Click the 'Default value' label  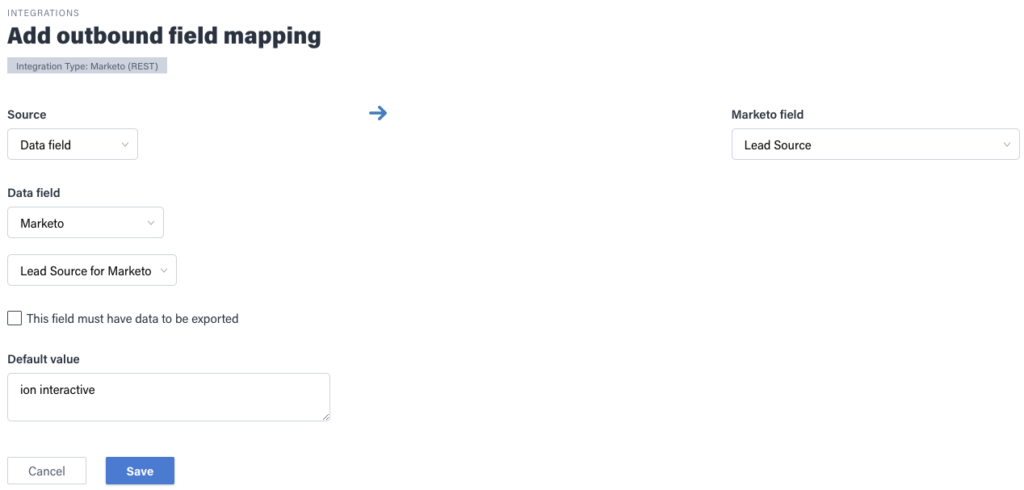[x=43, y=359]
